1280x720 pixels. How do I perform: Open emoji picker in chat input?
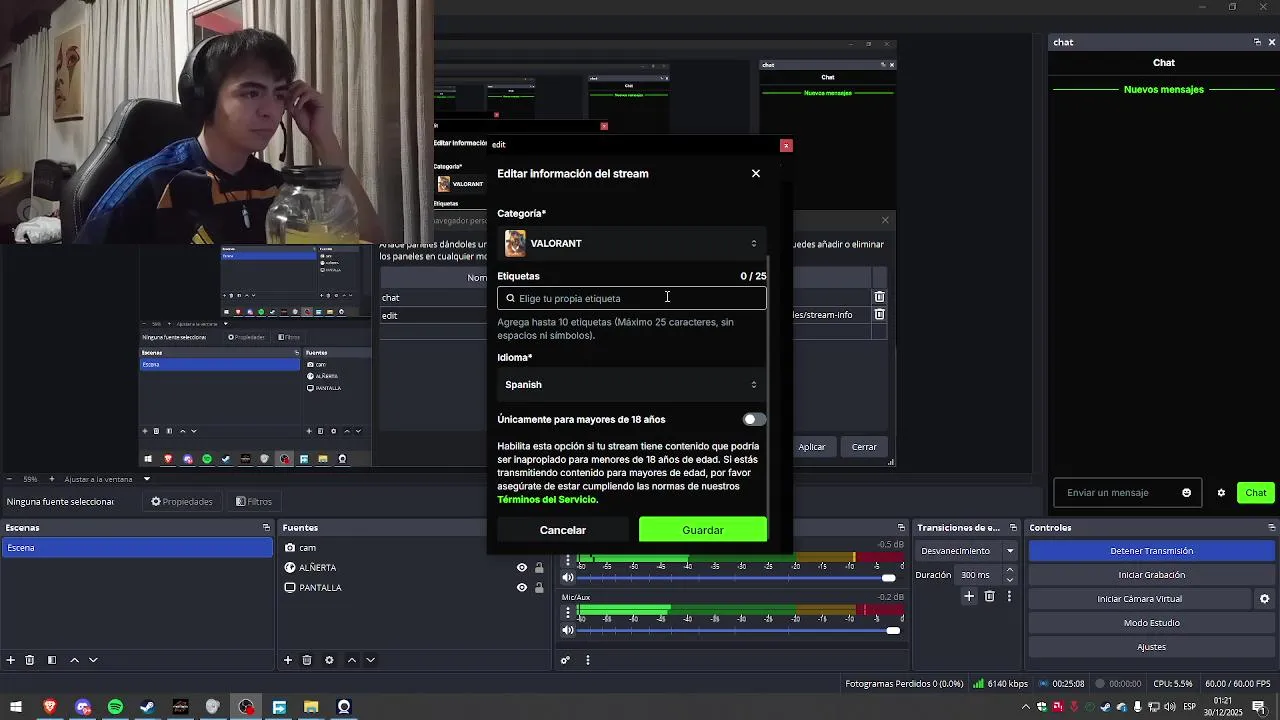click(1187, 492)
